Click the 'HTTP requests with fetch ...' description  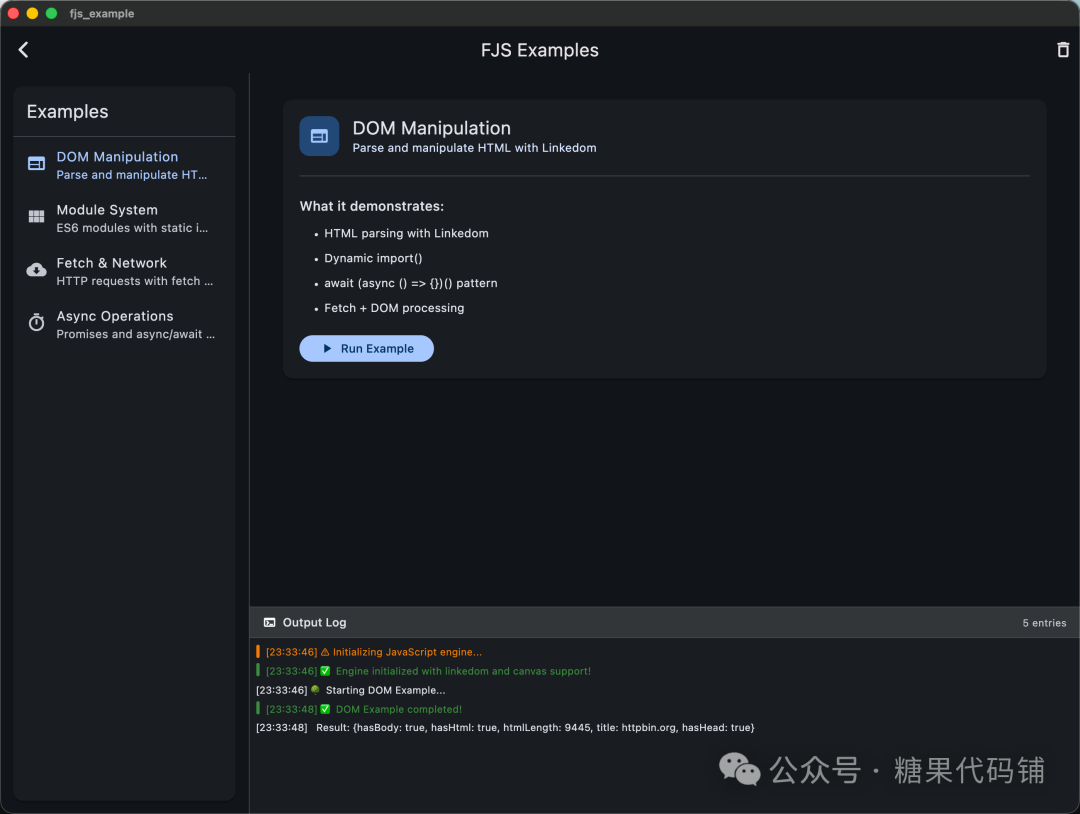point(135,281)
